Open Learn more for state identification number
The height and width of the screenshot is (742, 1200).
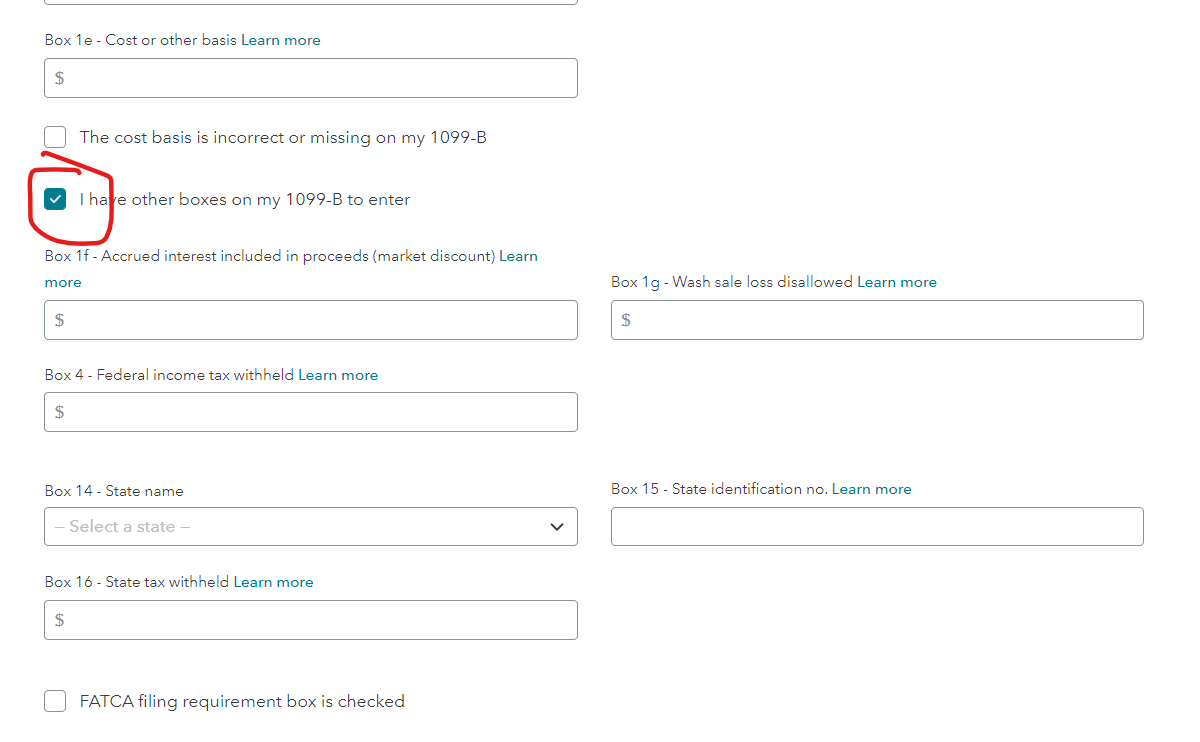point(872,489)
